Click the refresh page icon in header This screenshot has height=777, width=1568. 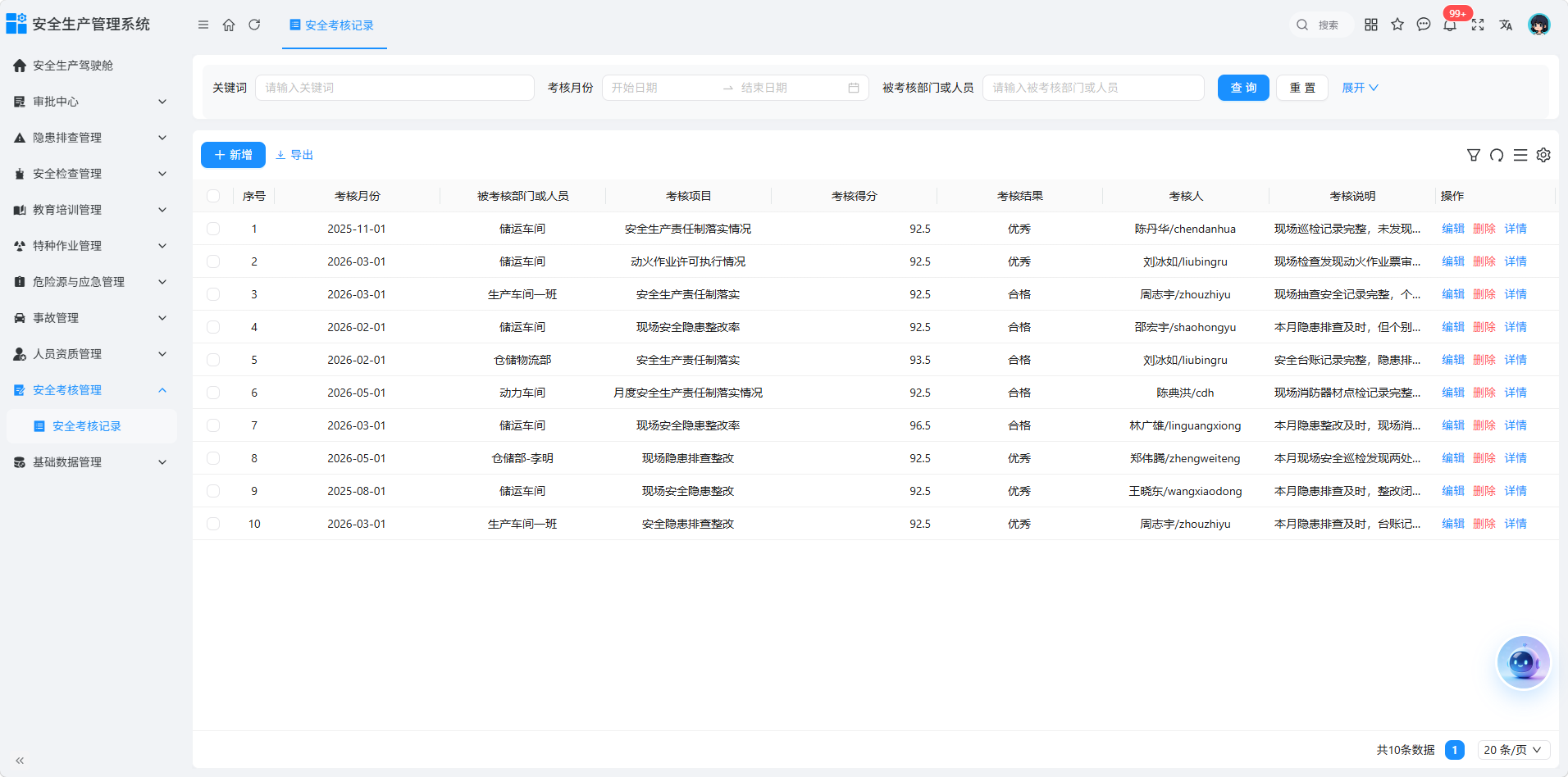point(254,25)
